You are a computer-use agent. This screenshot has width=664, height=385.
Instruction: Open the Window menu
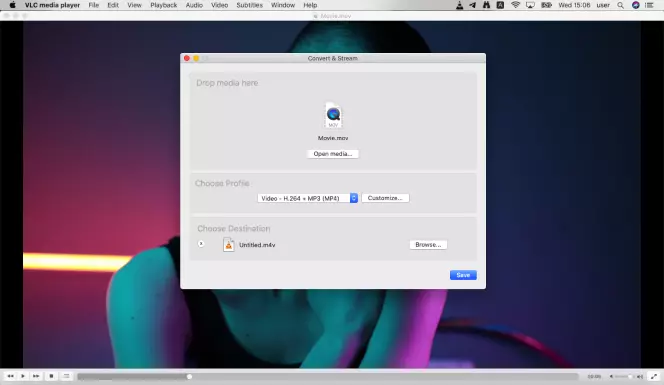tap(283, 5)
